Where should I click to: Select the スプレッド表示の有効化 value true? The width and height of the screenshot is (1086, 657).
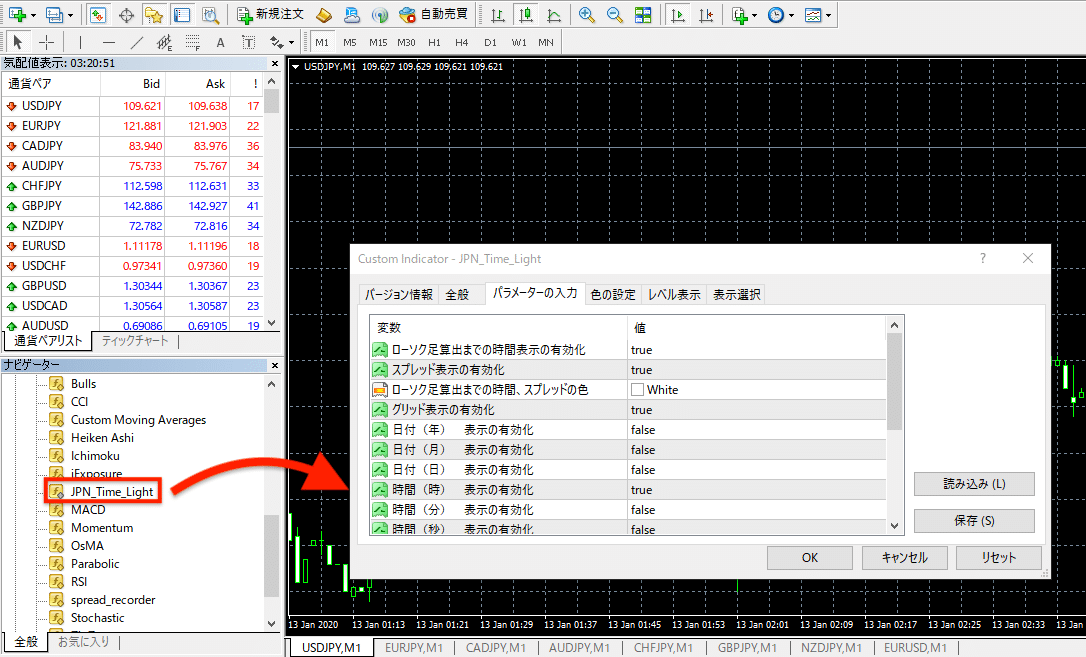[x=756, y=370]
